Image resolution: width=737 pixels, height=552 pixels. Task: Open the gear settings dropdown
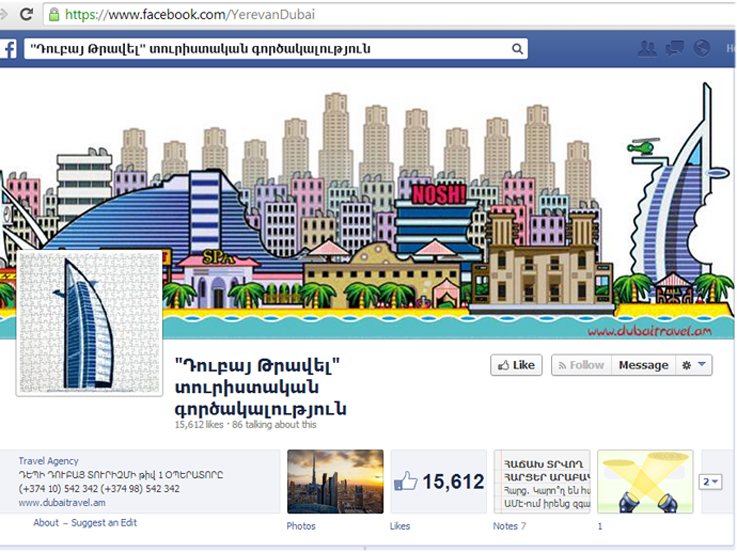click(694, 365)
